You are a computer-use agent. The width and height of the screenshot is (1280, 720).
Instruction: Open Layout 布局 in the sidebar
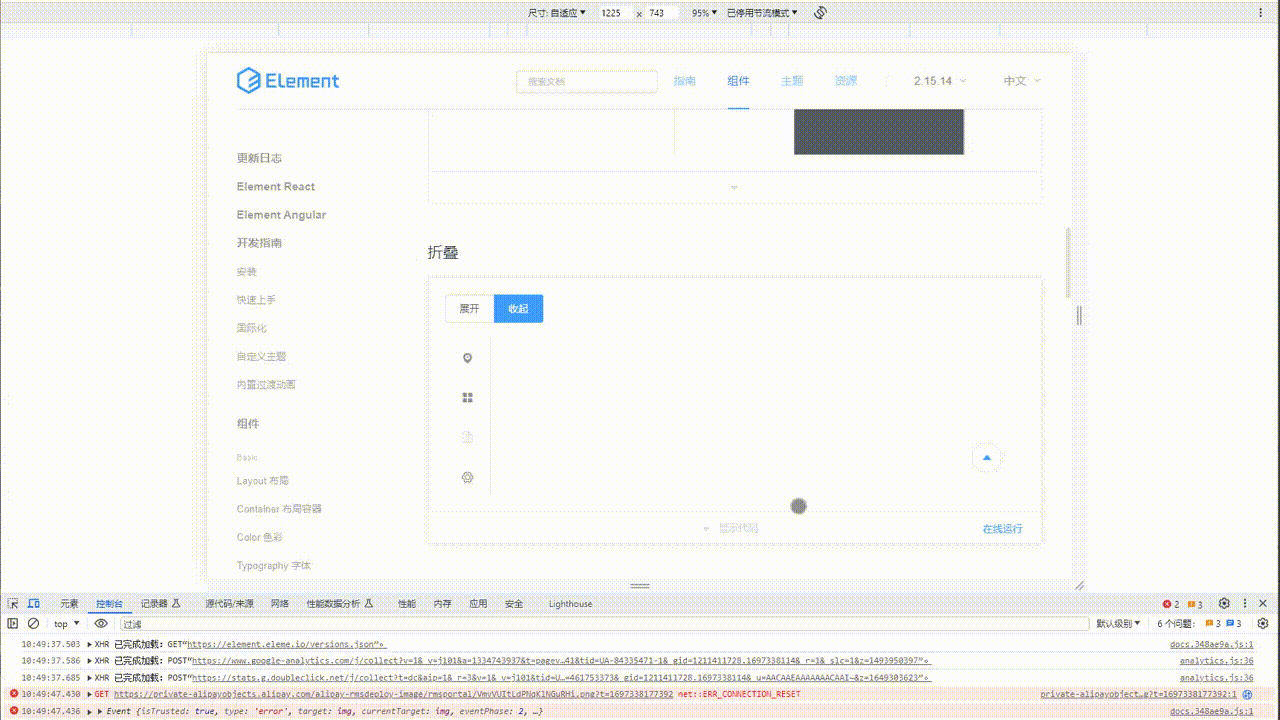263,481
